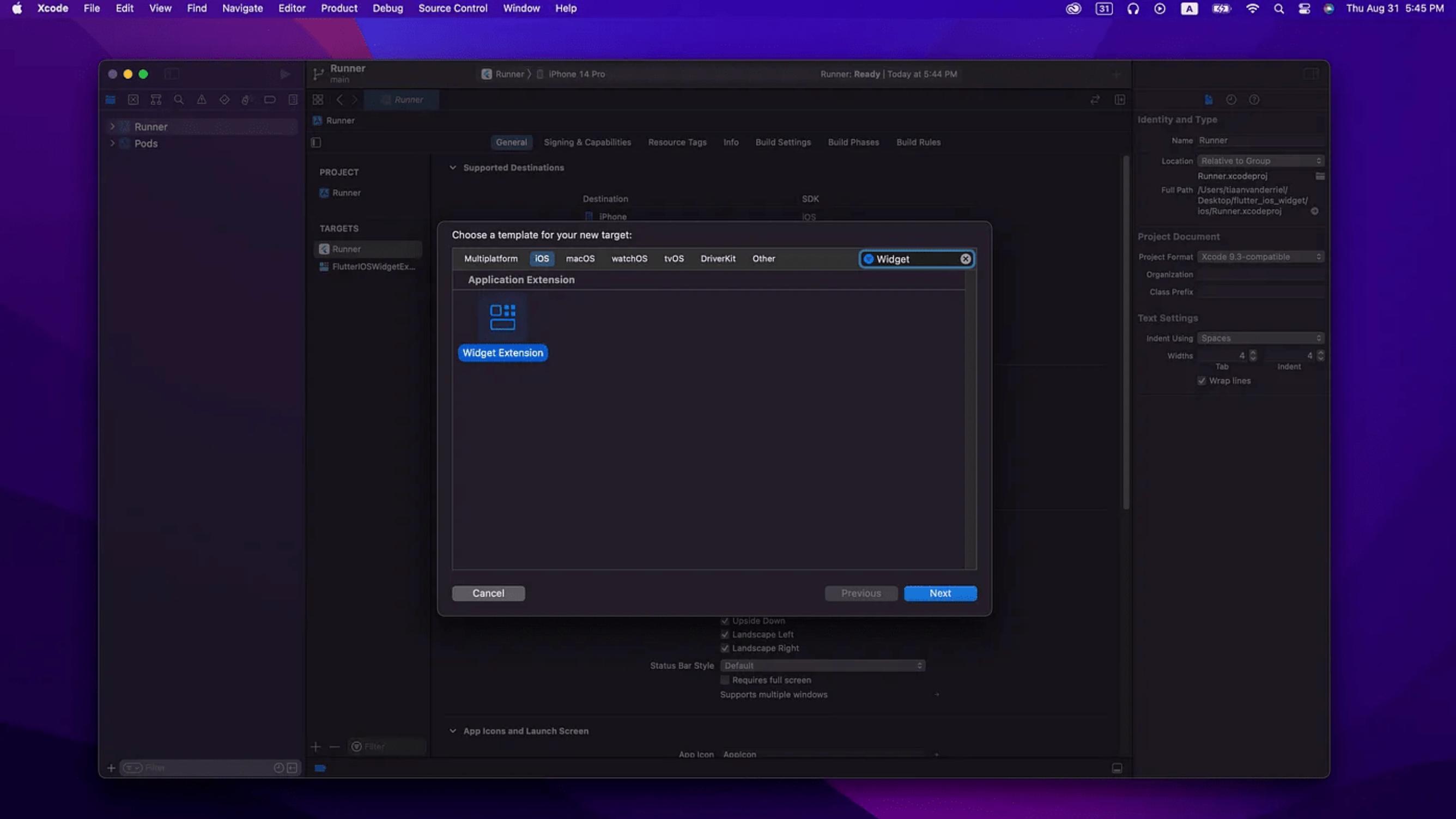The width and height of the screenshot is (1456, 819).
Task: Uncheck the Landscape Left orientation
Action: click(725, 634)
